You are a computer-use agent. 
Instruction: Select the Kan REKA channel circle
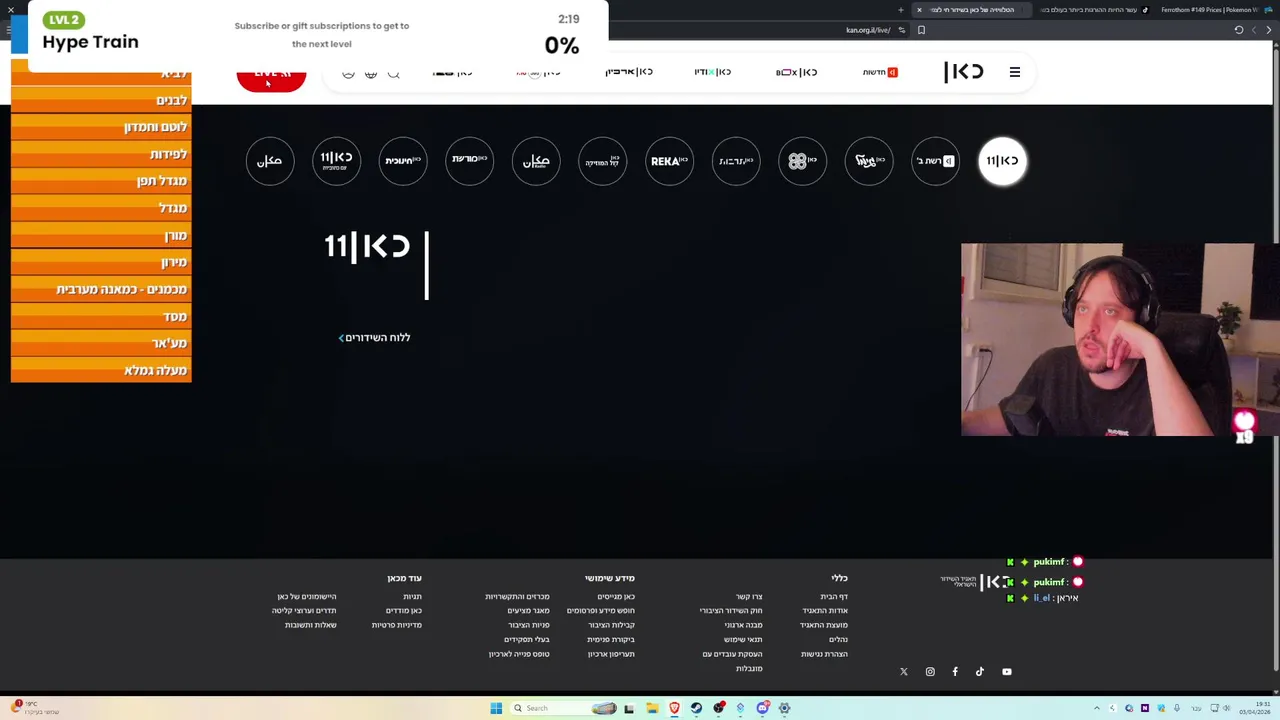point(669,161)
